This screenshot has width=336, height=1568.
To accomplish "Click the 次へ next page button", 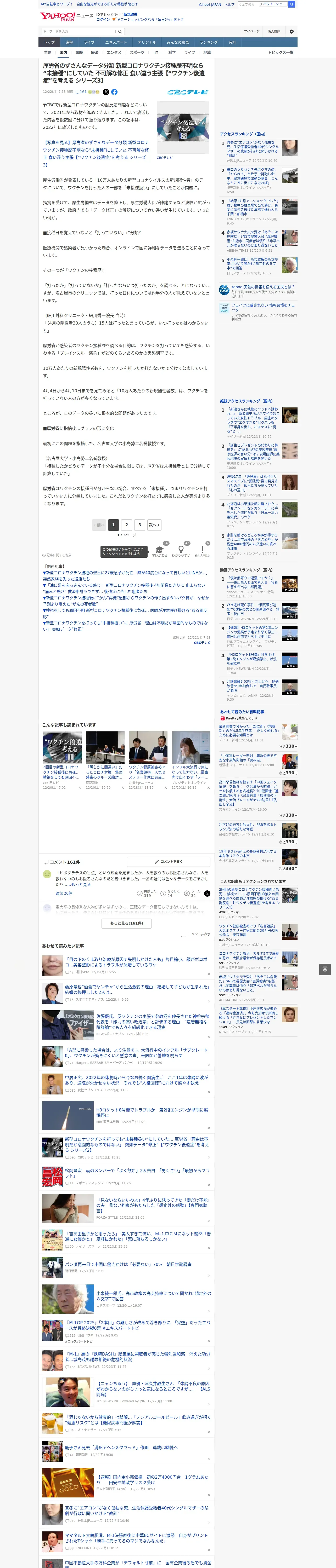I will [x=154, y=525].
